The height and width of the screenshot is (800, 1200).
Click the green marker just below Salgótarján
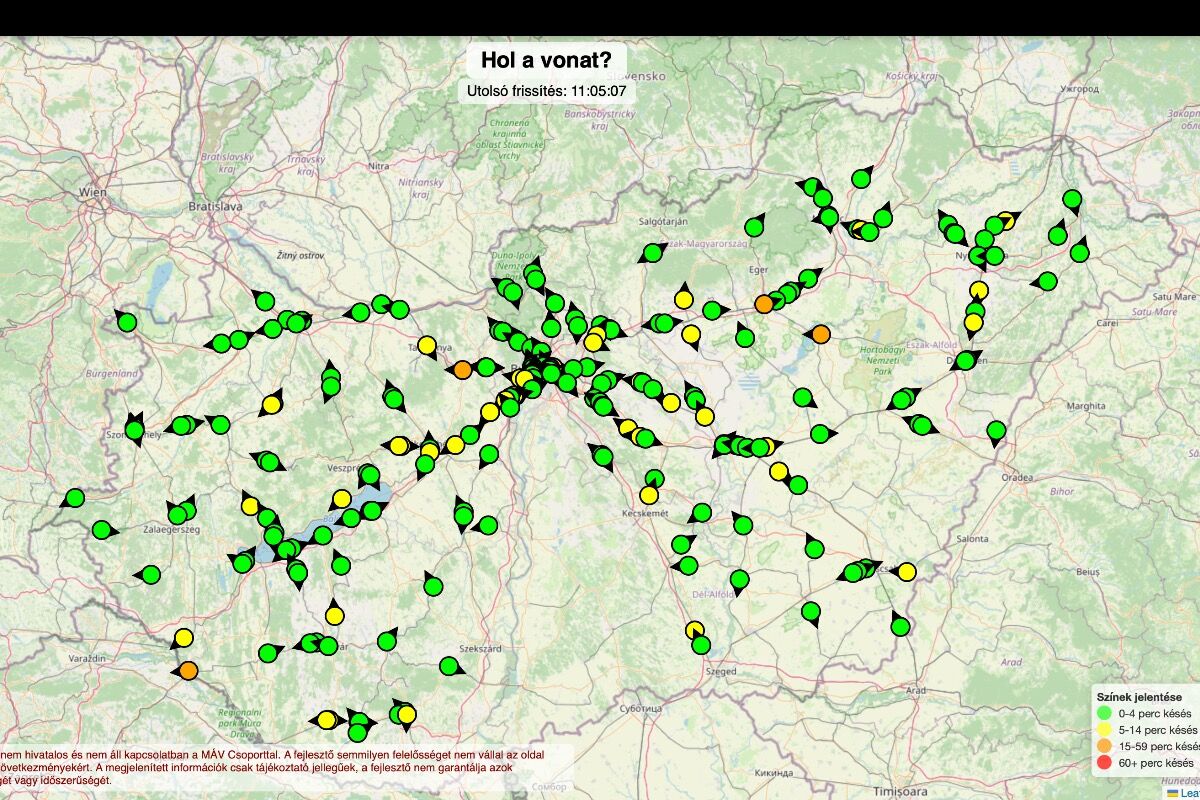(652, 252)
